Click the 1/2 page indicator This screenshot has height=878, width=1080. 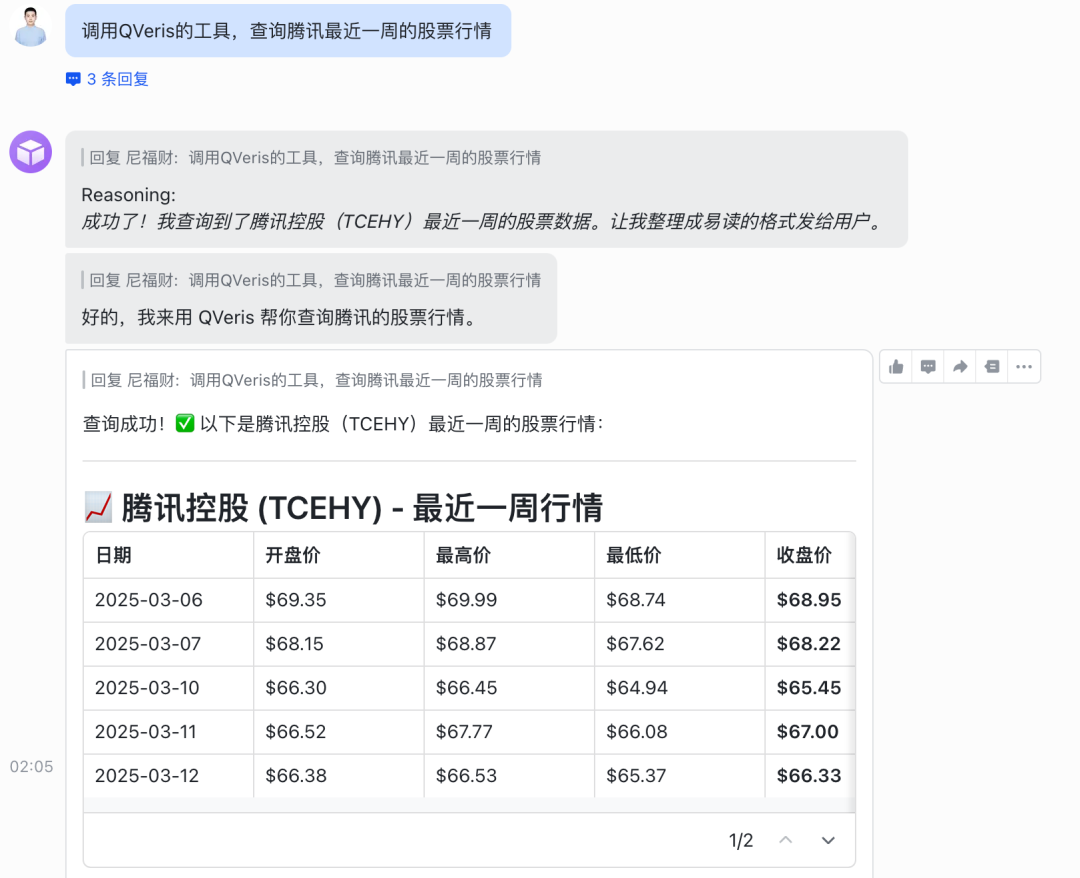tap(742, 840)
